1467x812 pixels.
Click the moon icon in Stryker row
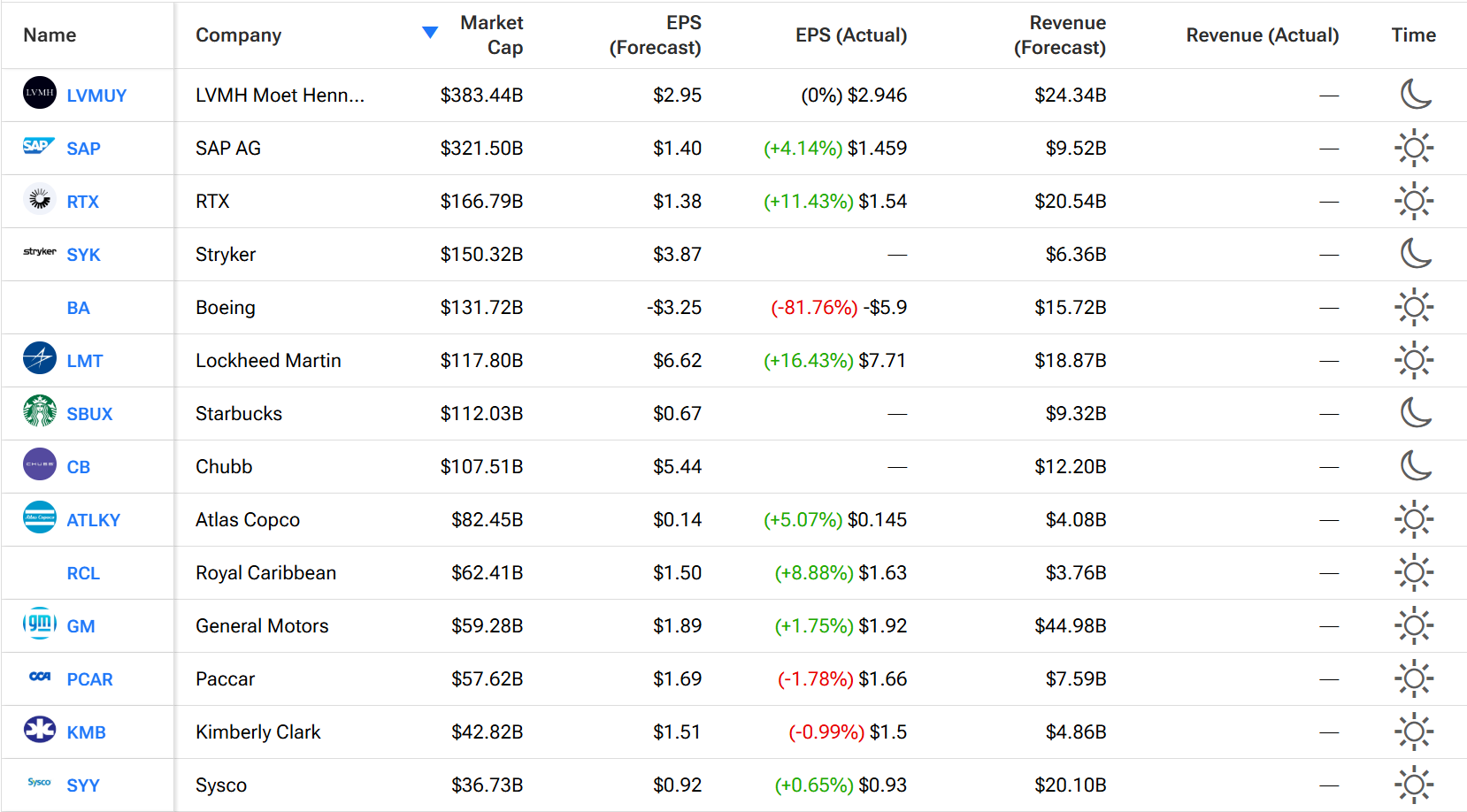tap(1415, 253)
